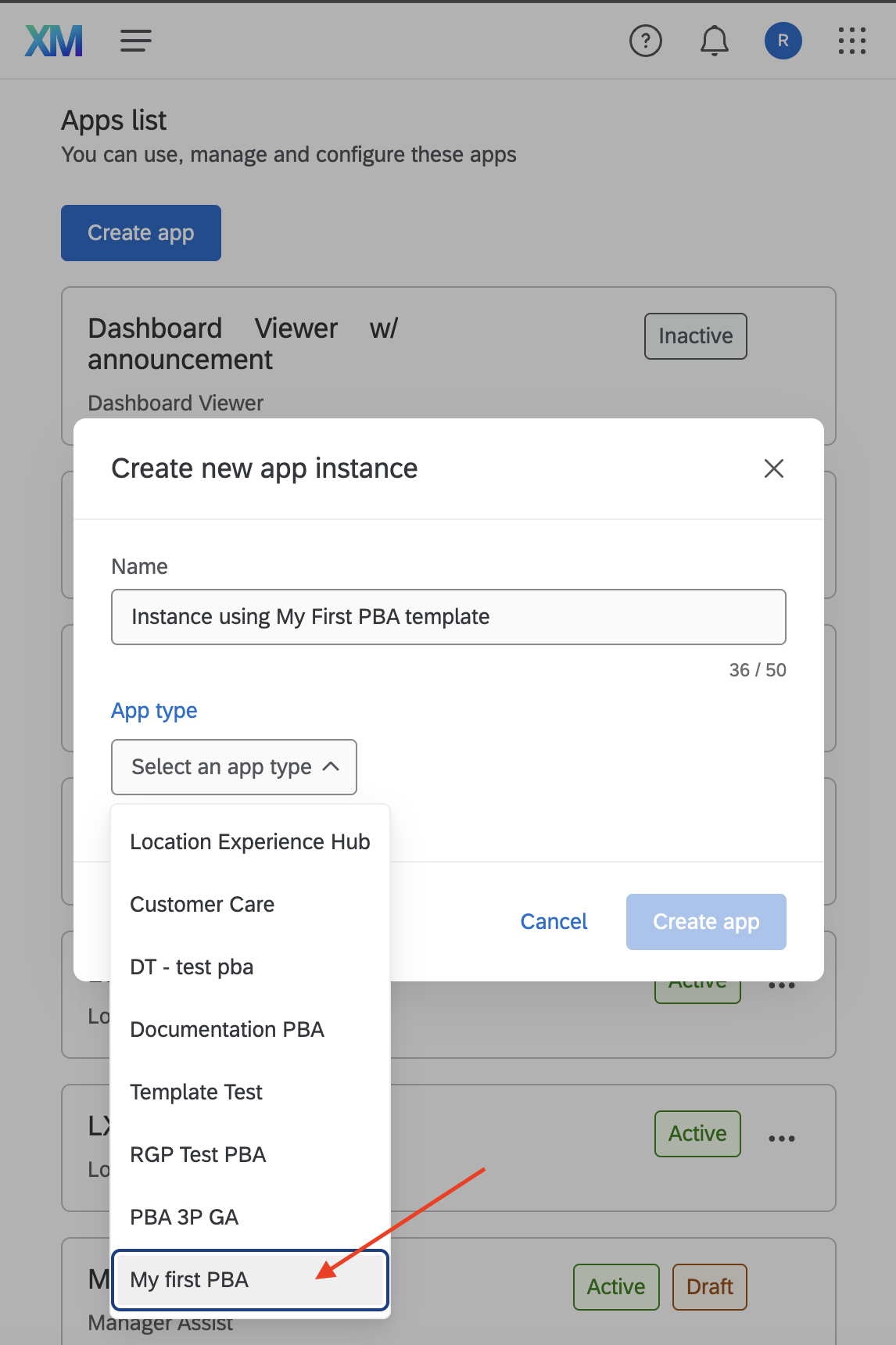Select My first PBA option
This screenshot has height=1345, width=896.
[x=250, y=1280]
